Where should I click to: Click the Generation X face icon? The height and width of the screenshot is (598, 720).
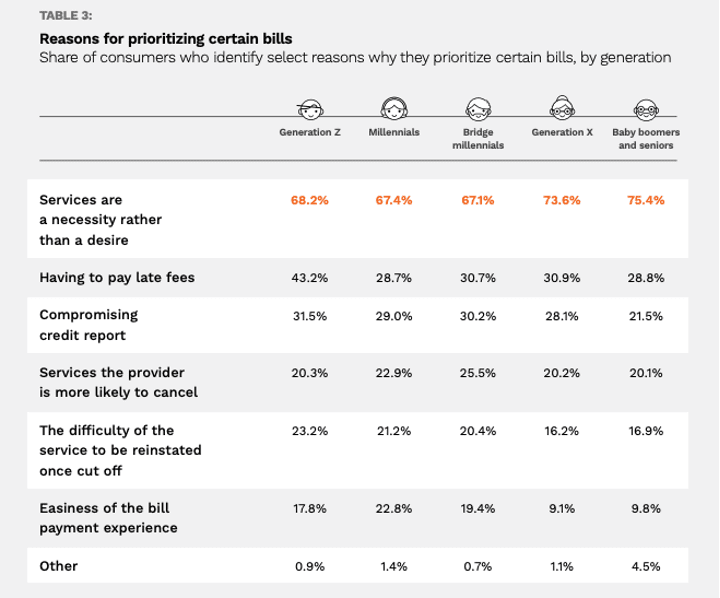[x=562, y=107]
